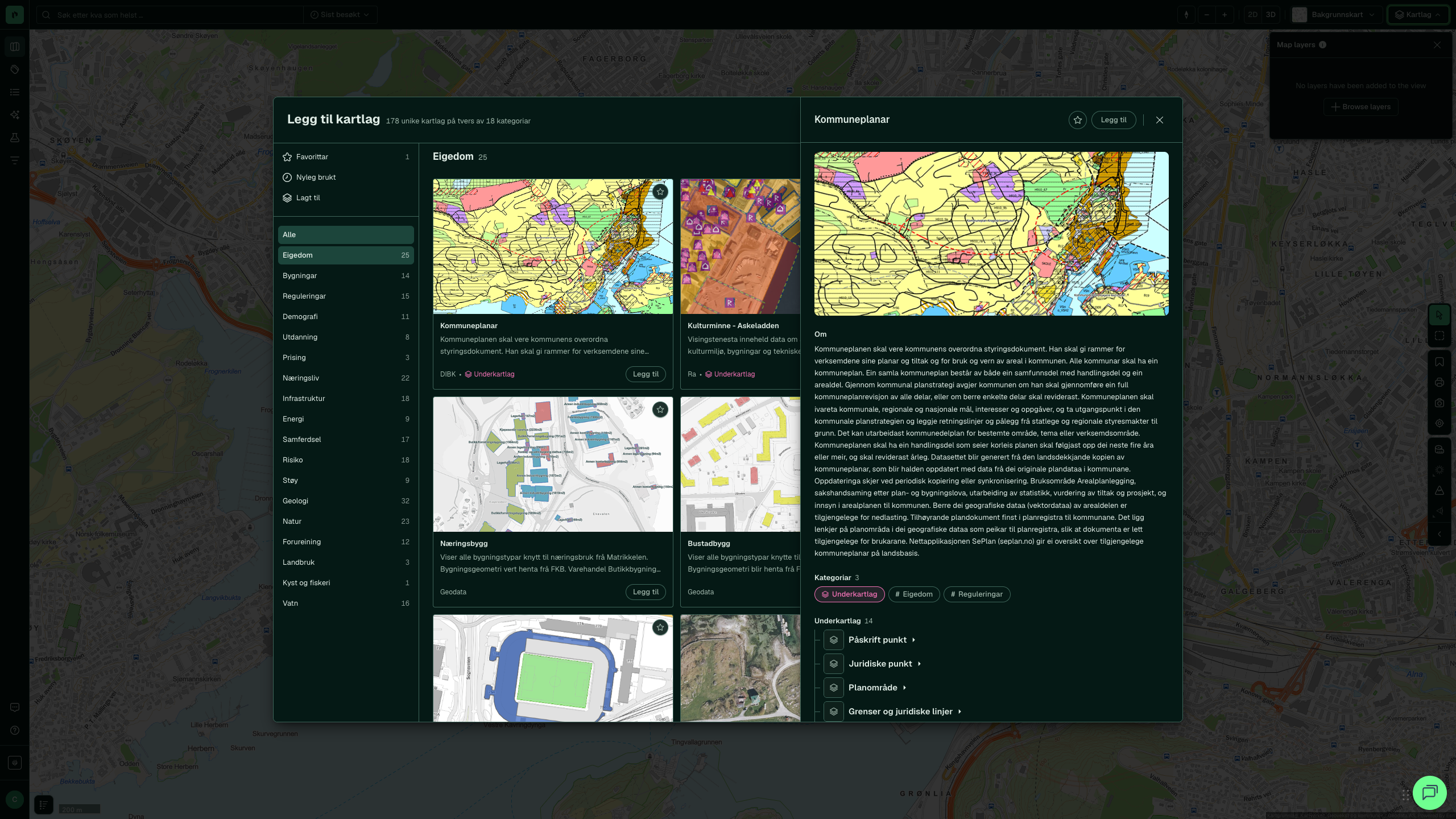Select the Kyst og fiskeri category
This screenshot has height=819, width=1456.
point(346,583)
